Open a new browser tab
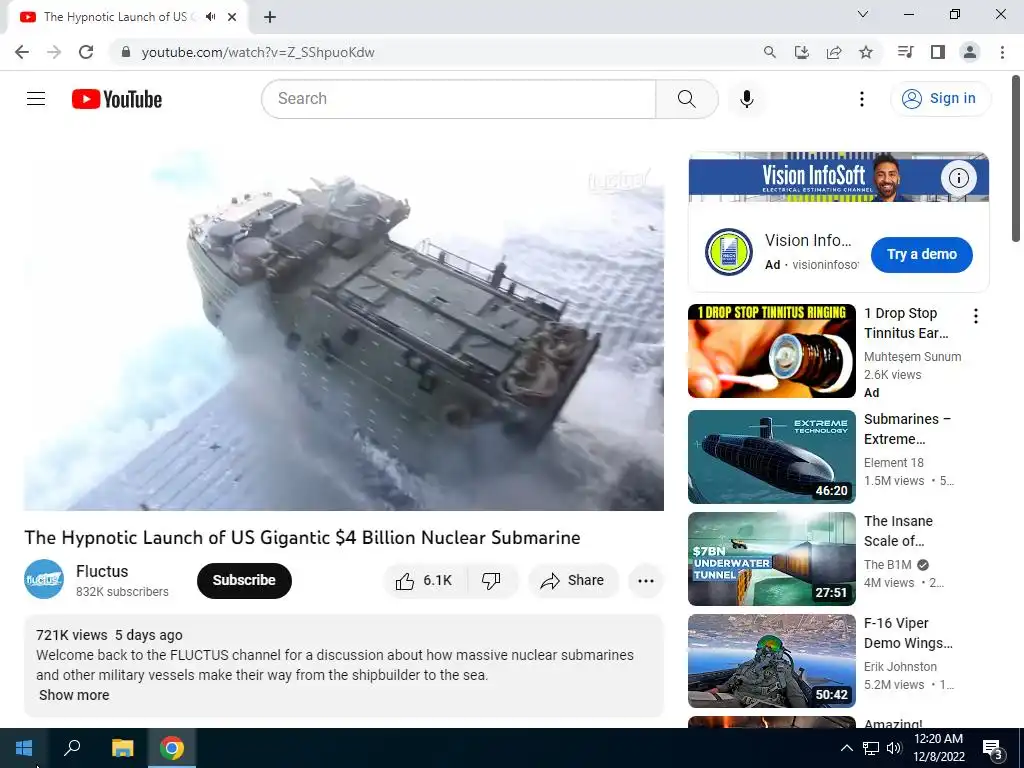This screenshot has height=768, width=1024. 270,17
